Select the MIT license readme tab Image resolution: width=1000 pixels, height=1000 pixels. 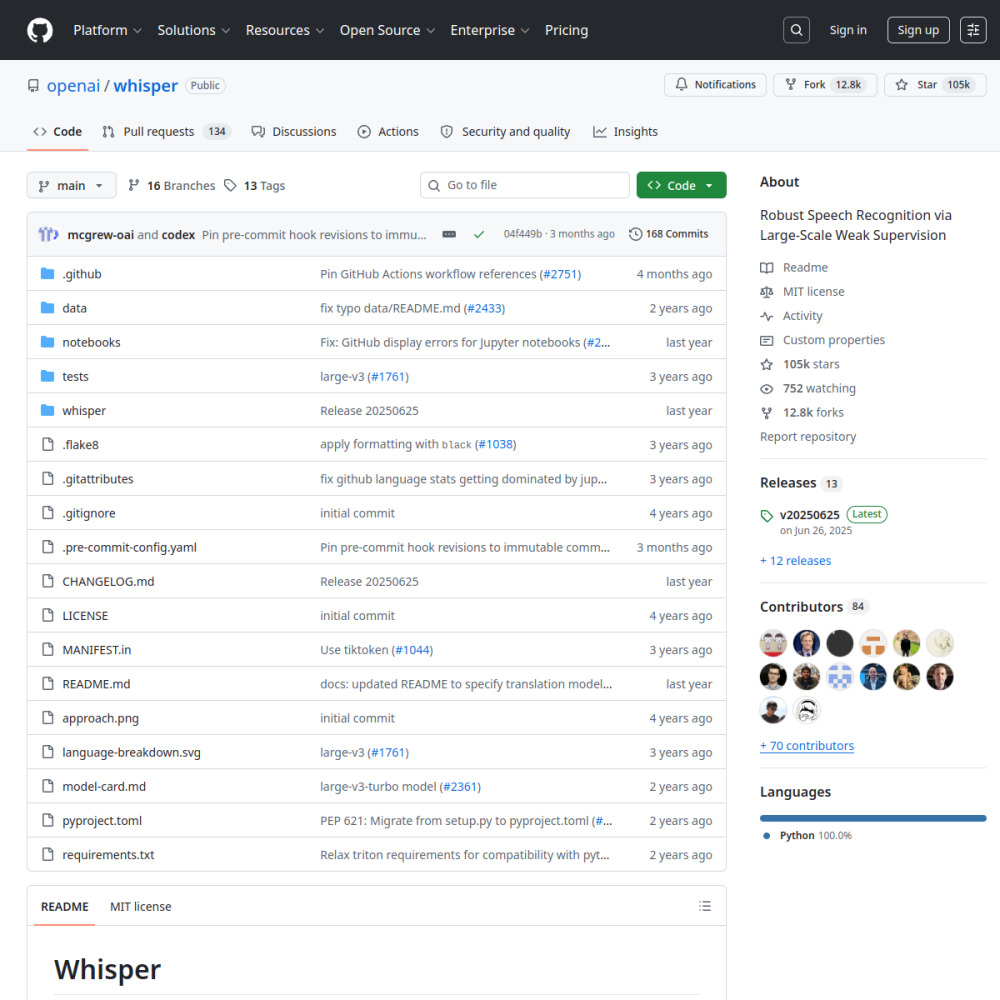coord(140,906)
